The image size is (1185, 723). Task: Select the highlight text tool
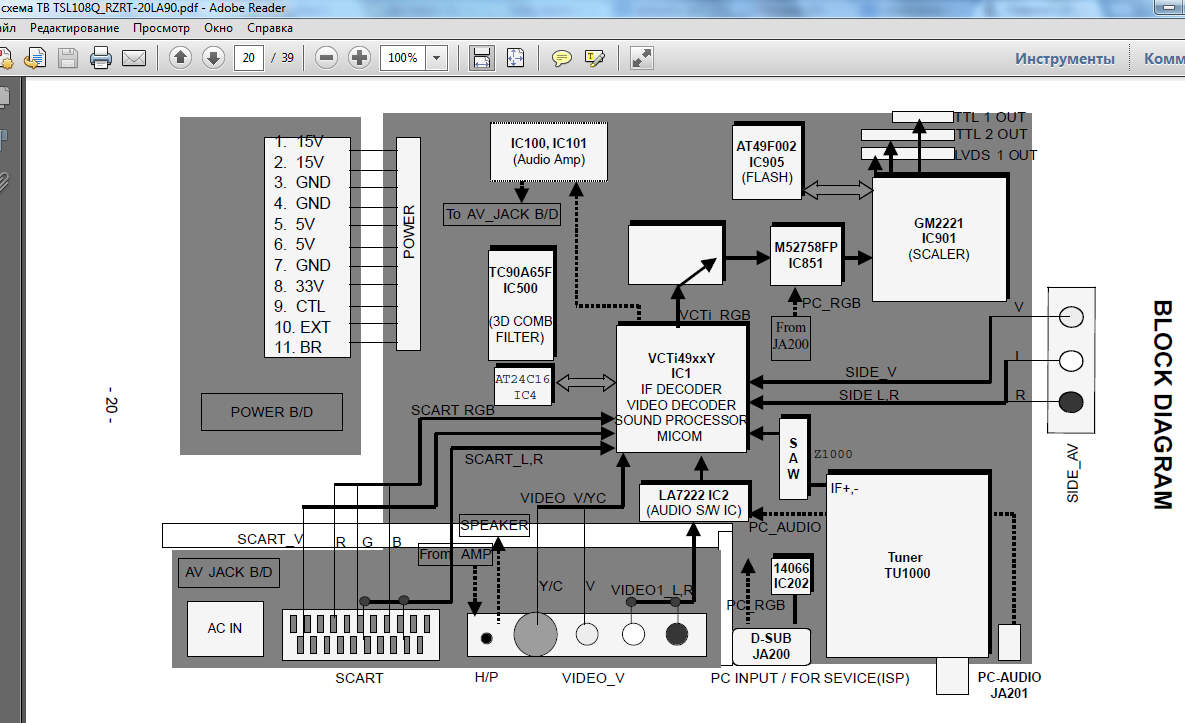[595, 58]
